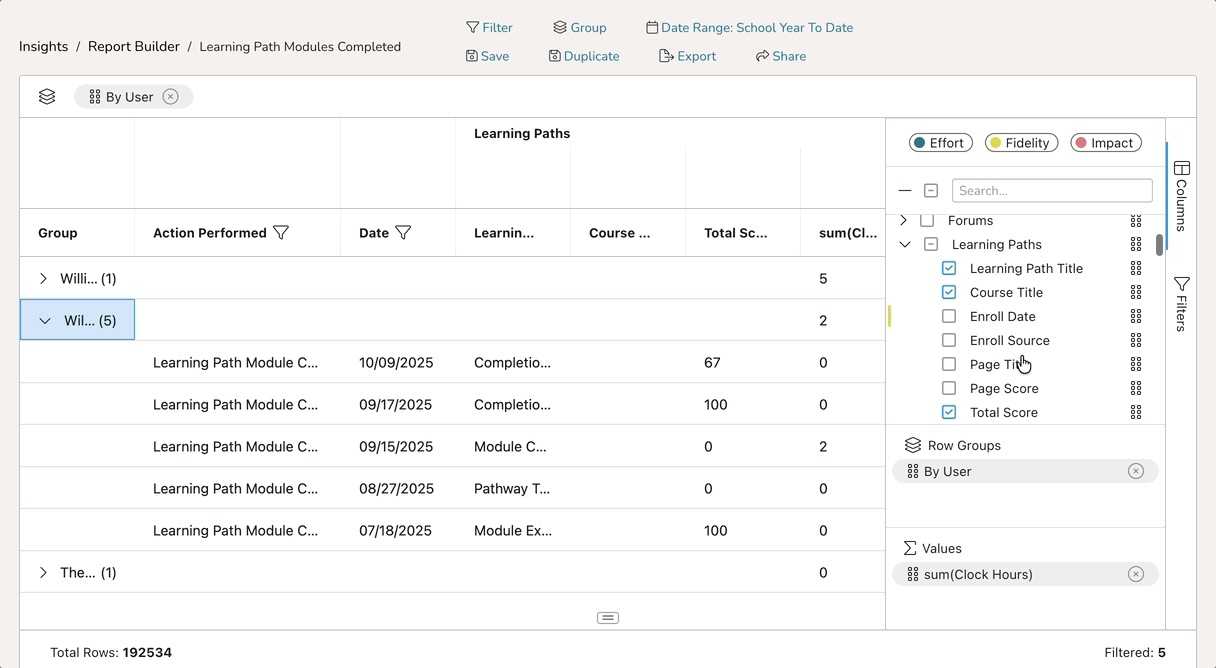Viewport: 1216px width, 668px height.
Task: Click the row group layers icon in top bar
Action: pyautogui.click(x=47, y=97)
